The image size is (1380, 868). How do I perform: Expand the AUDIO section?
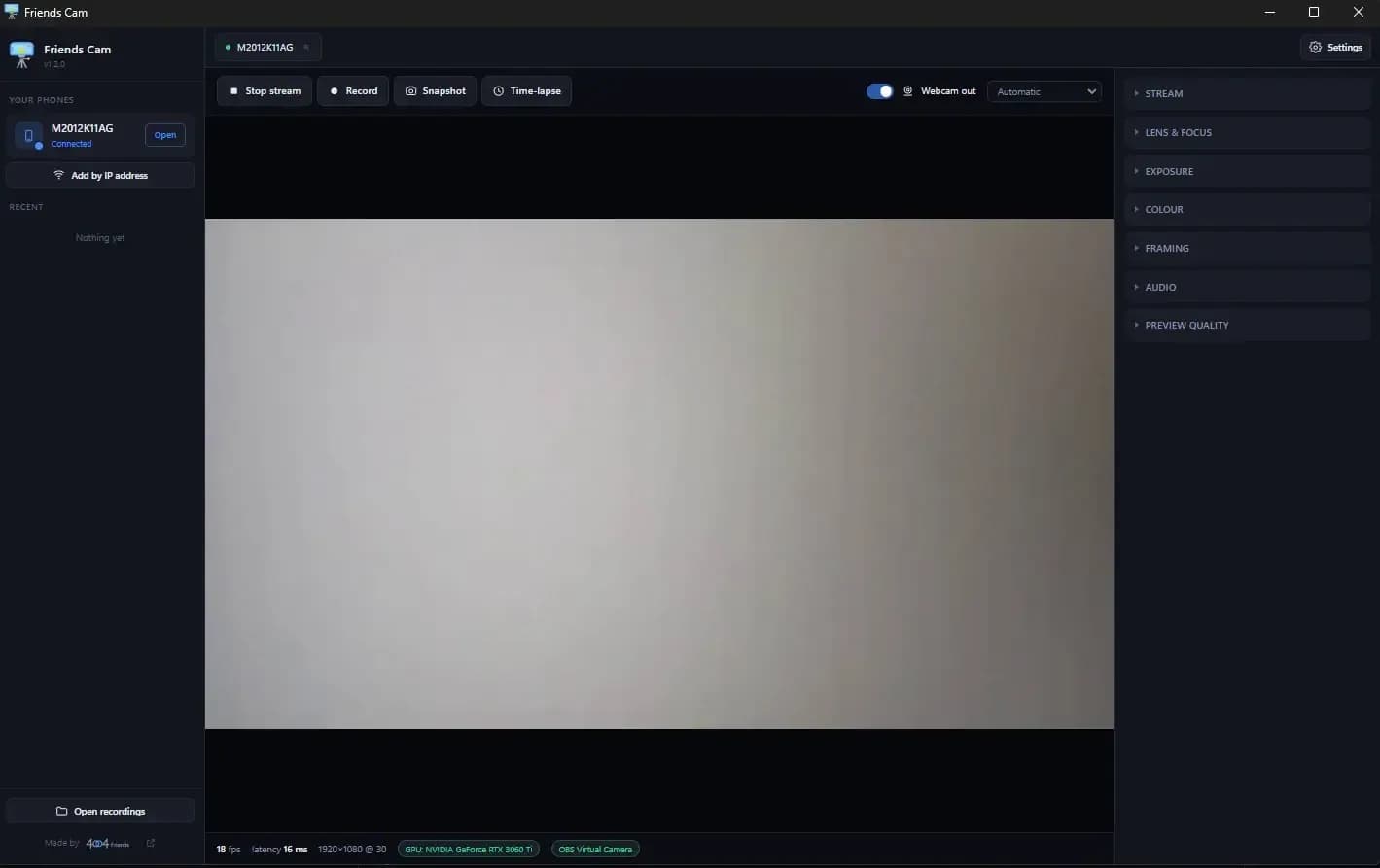tap(1248, 287)
